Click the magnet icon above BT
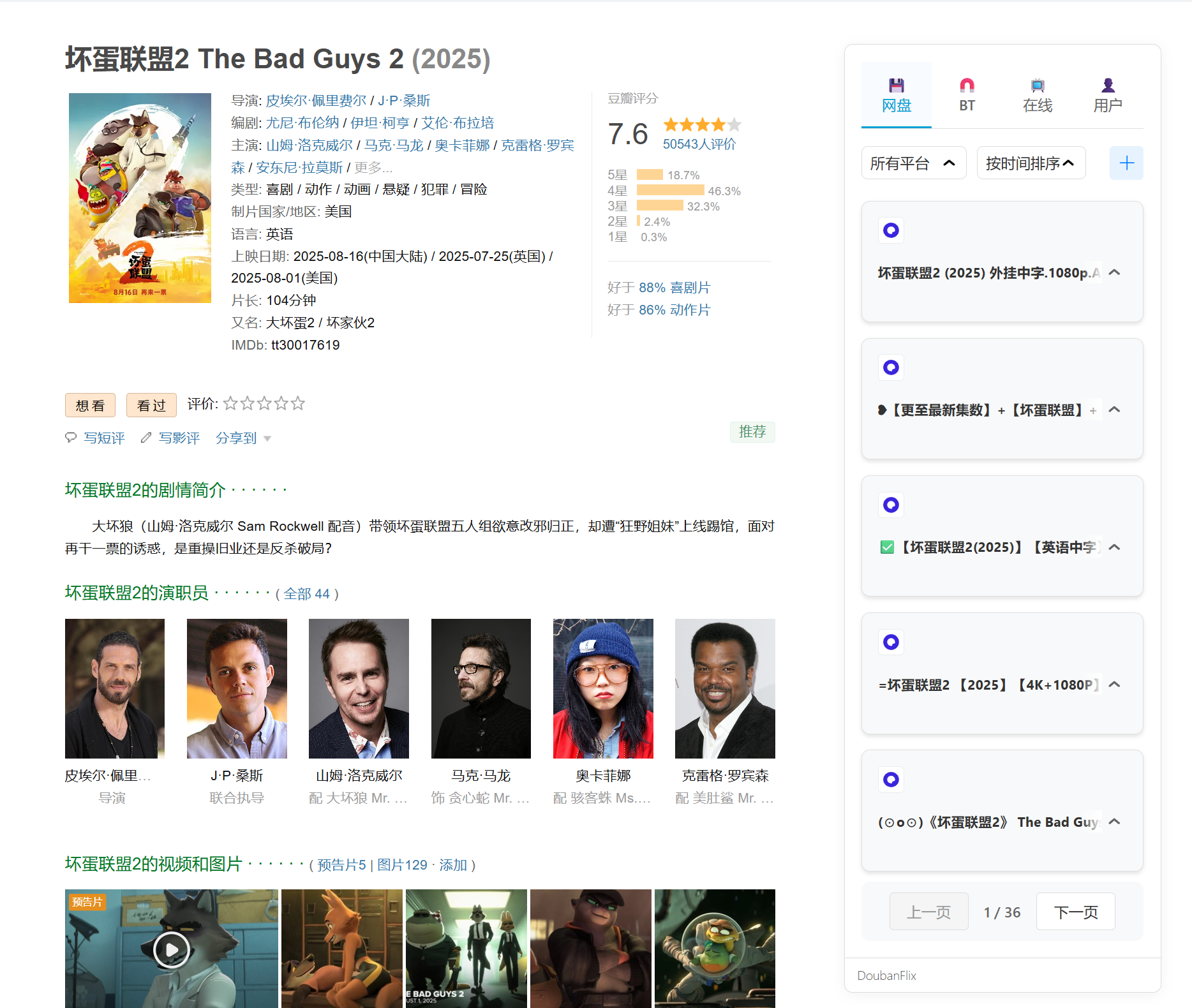Screen dimensions: 1192x1008 [967, 85]
